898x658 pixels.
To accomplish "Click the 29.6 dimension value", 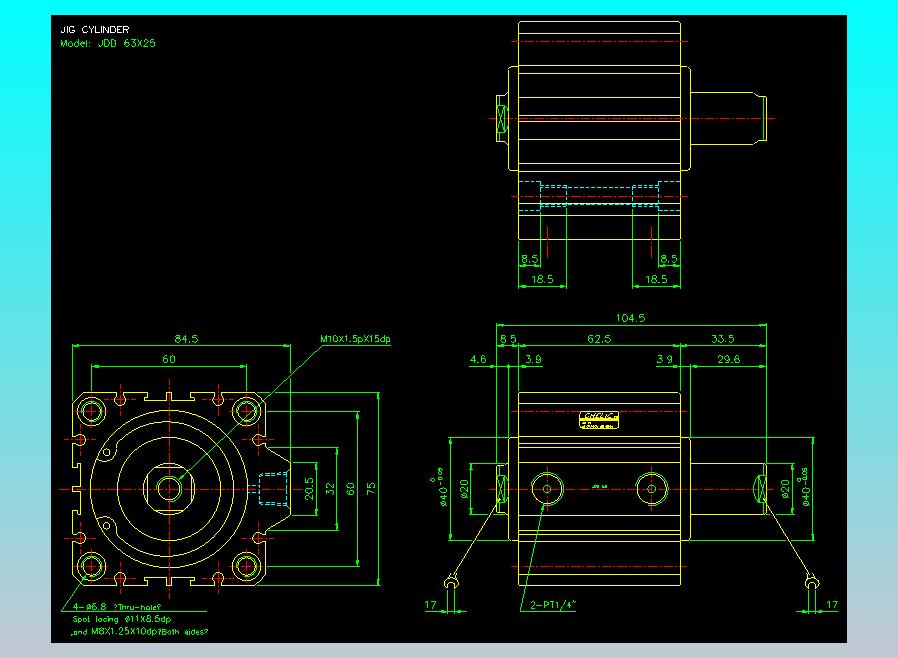I will [x=728, y=359].
